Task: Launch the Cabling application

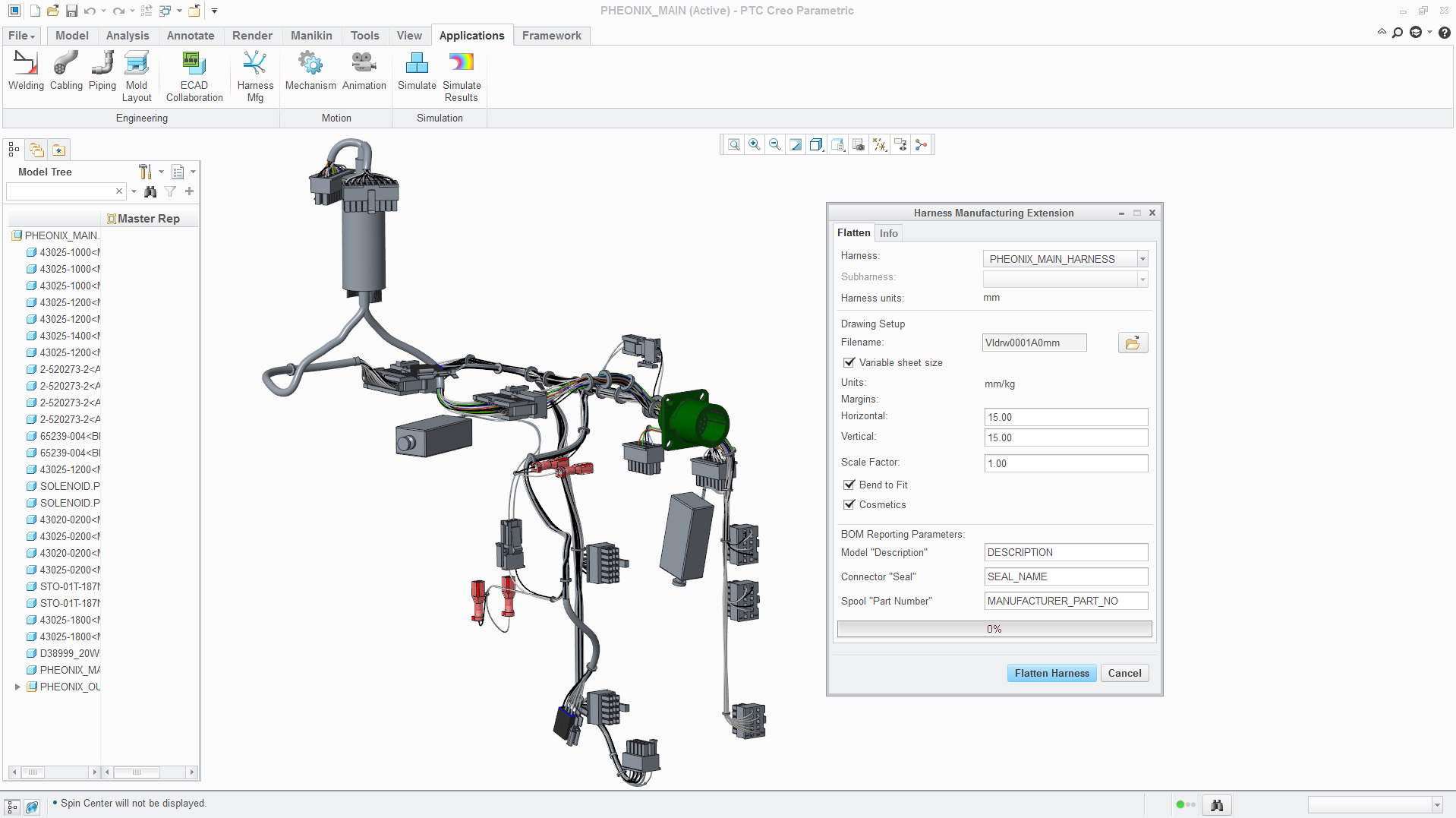Action: (x=66, y=72)
